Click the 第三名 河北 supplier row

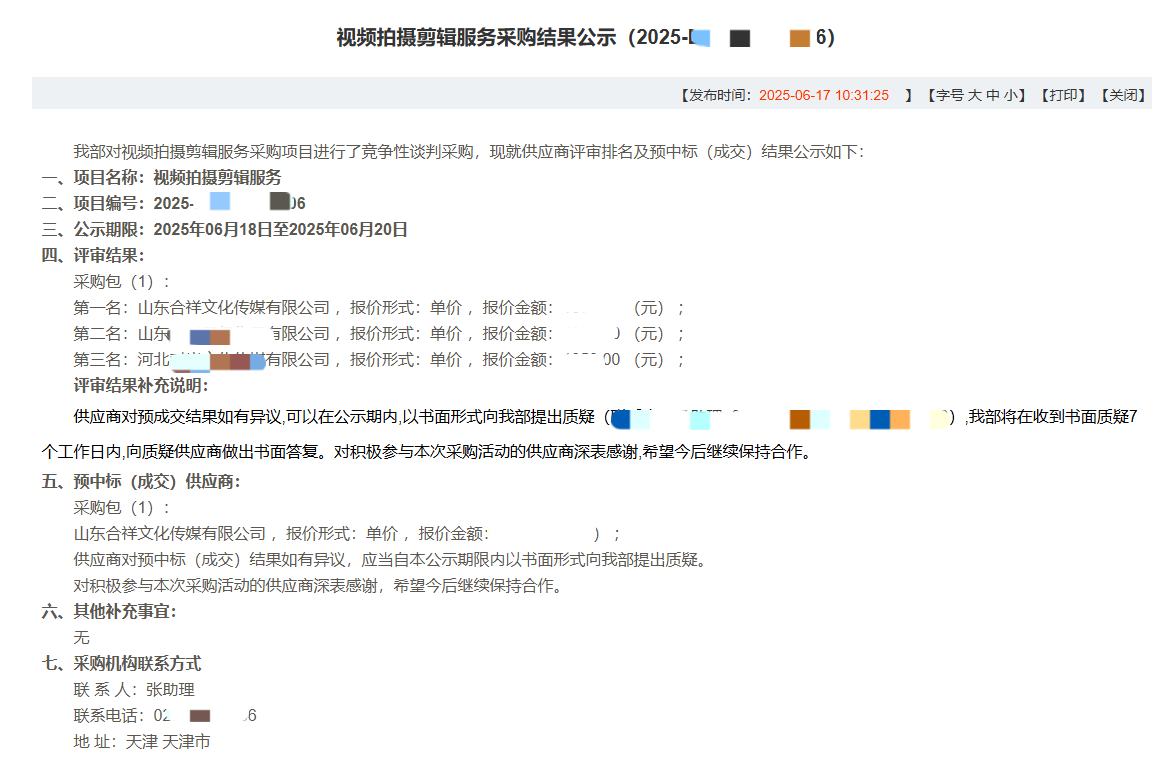point(379,360)
